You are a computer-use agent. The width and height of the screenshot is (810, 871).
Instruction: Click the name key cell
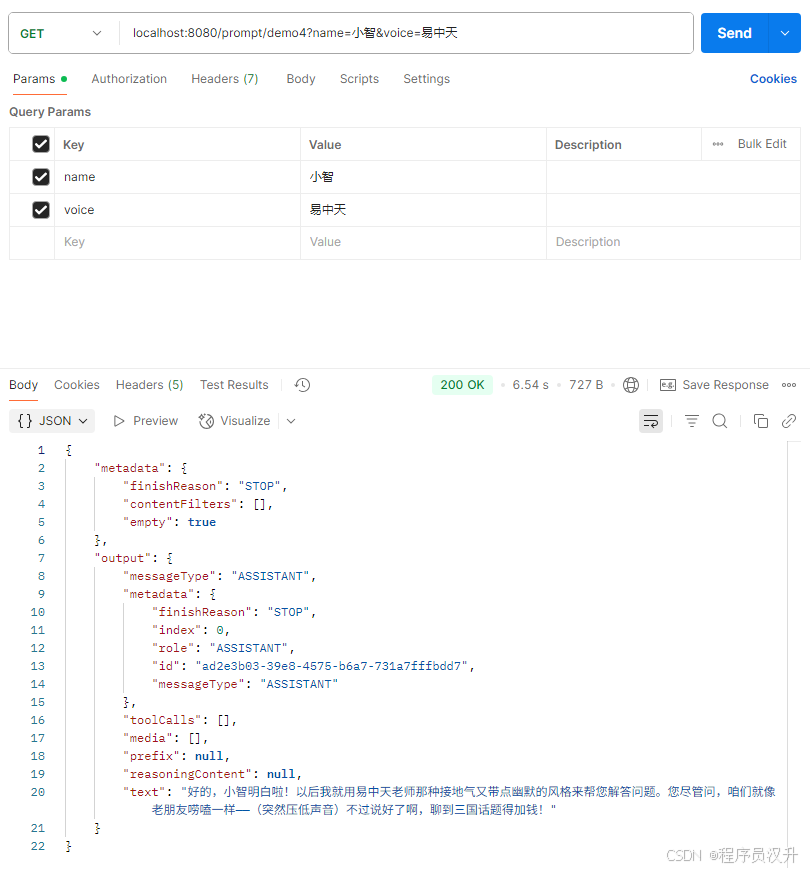(177, 177)
